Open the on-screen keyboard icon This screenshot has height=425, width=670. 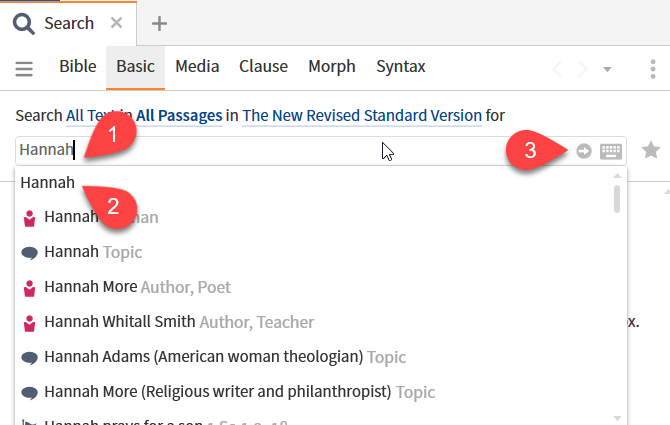[611, 151]
